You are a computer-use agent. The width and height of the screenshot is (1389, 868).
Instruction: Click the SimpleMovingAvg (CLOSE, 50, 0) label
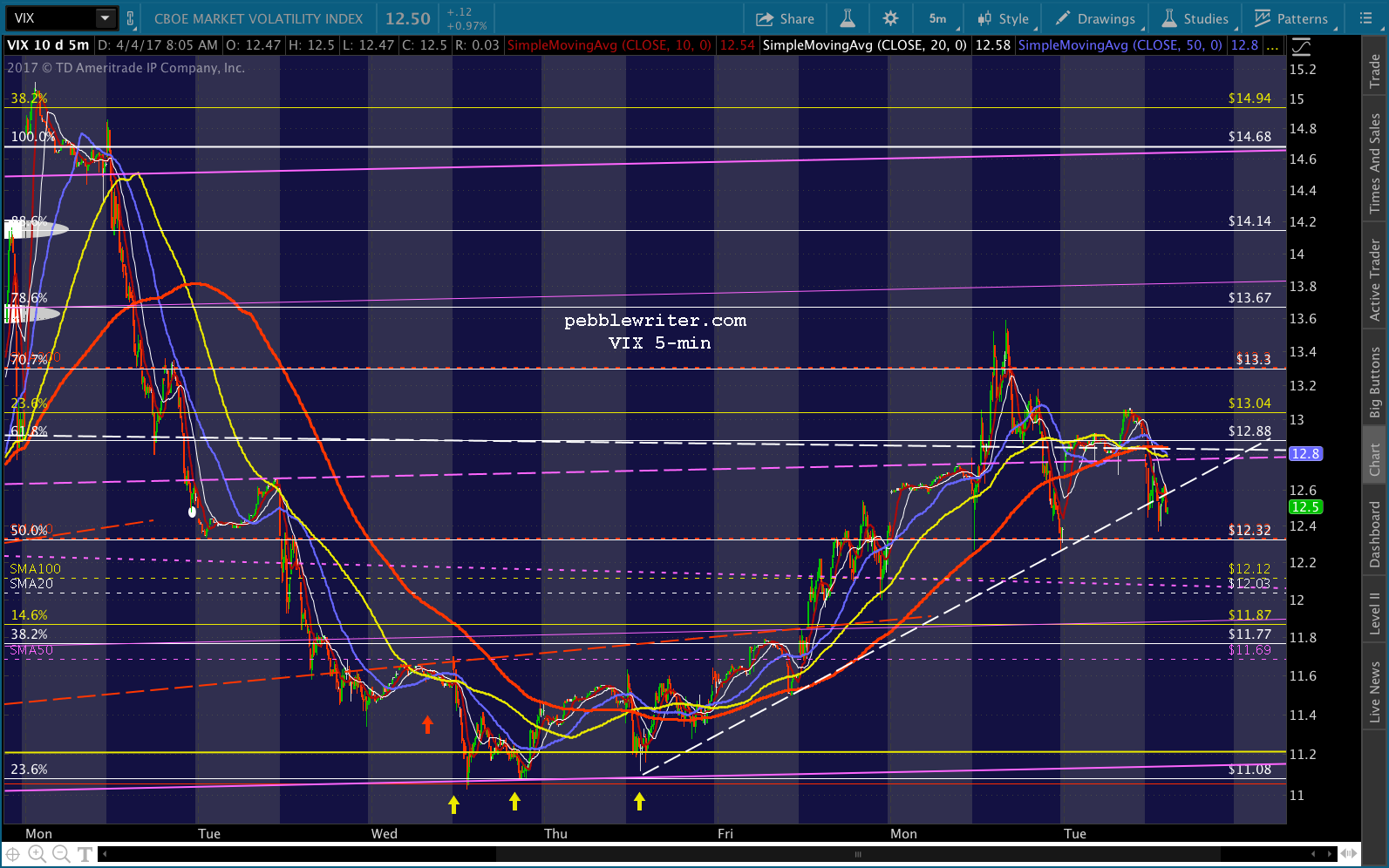coord(1120,45)
